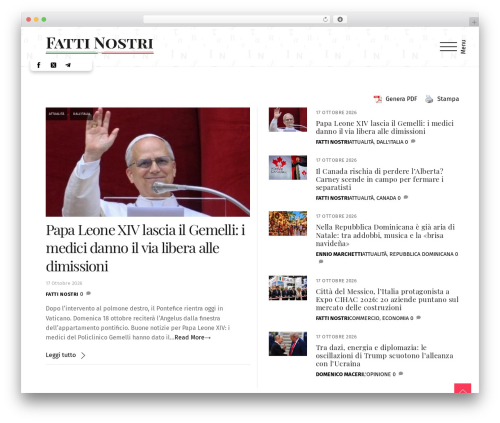Open Canada maple leaf thumbnail
Screen dimensions: 500x423
pyautogui.click(x=288, y=167)
